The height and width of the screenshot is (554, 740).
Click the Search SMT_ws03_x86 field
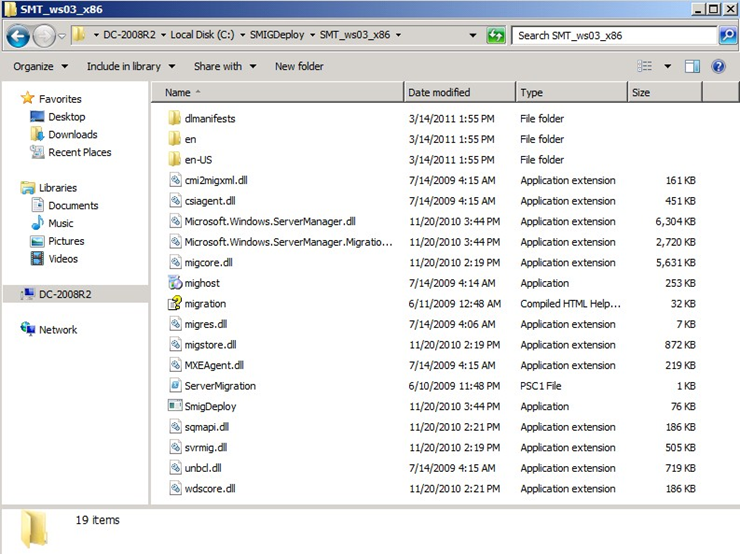point(614,35)
